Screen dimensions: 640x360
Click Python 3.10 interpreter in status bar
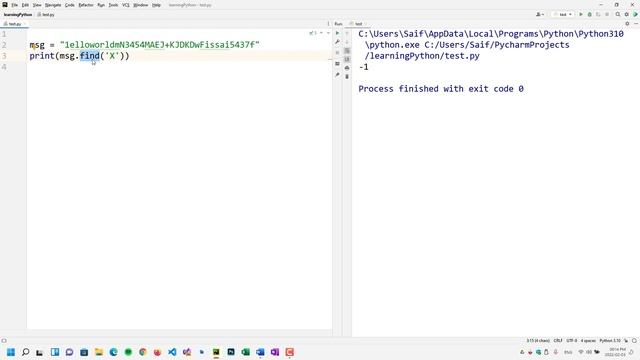pyautogui.click(x=610, y=340)
